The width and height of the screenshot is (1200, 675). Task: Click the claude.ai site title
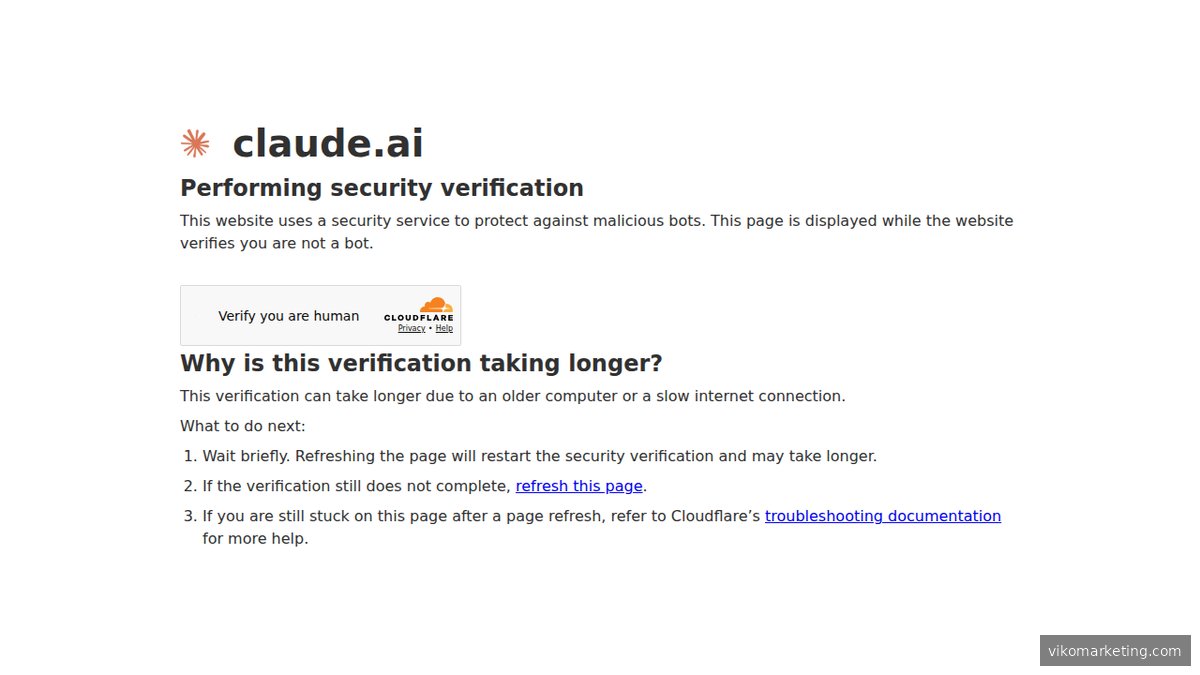pyautogui.click(x=327, y=142)
